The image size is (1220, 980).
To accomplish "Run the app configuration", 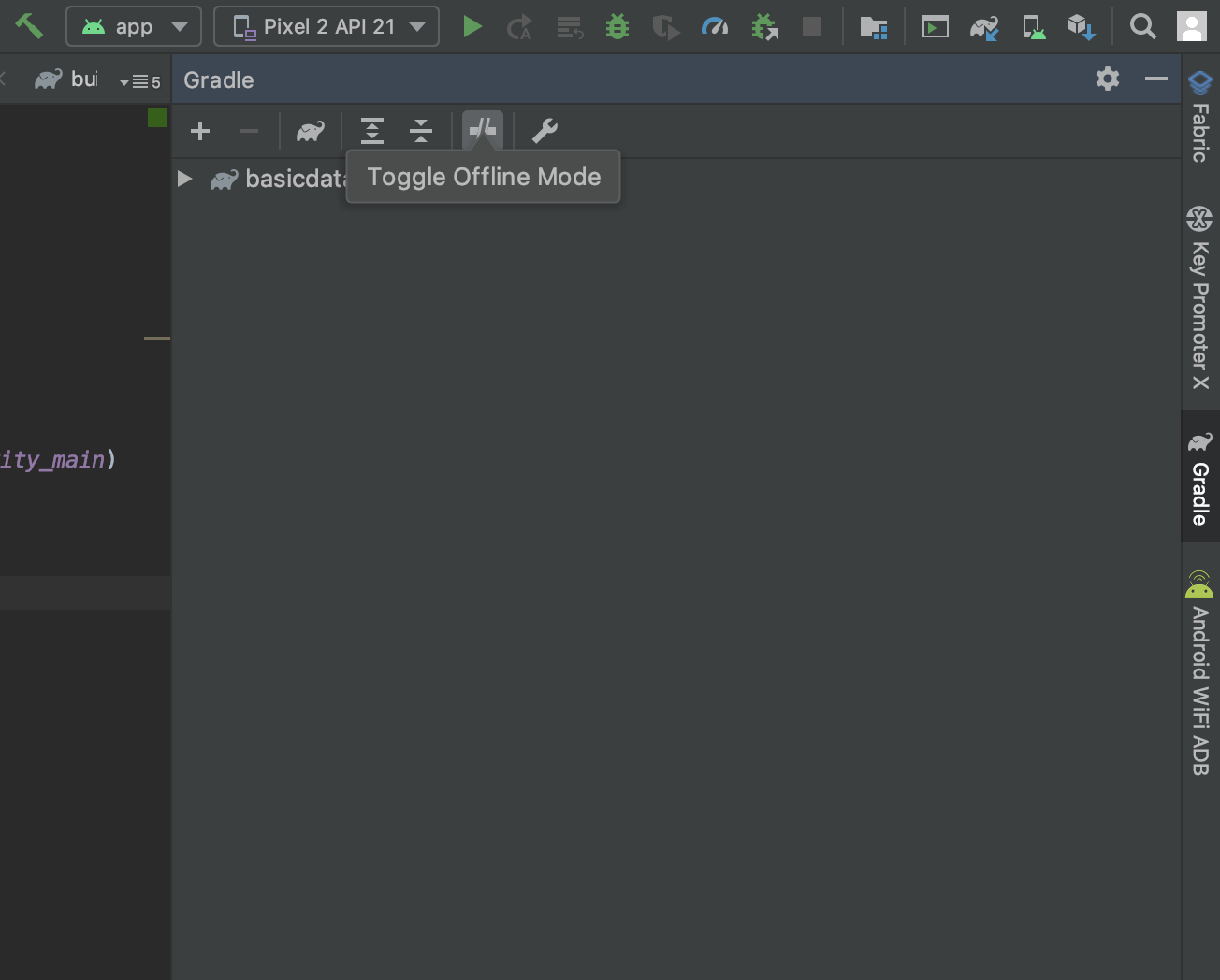I will click(472, 26).
